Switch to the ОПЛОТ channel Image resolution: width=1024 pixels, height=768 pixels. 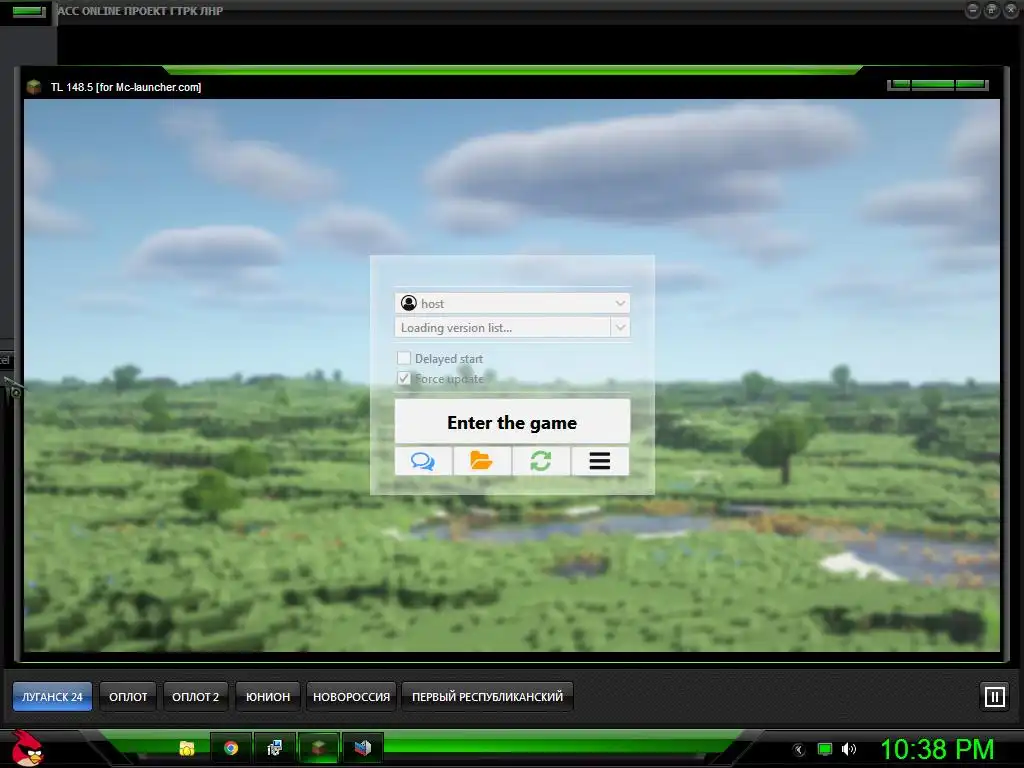point(128,697)
